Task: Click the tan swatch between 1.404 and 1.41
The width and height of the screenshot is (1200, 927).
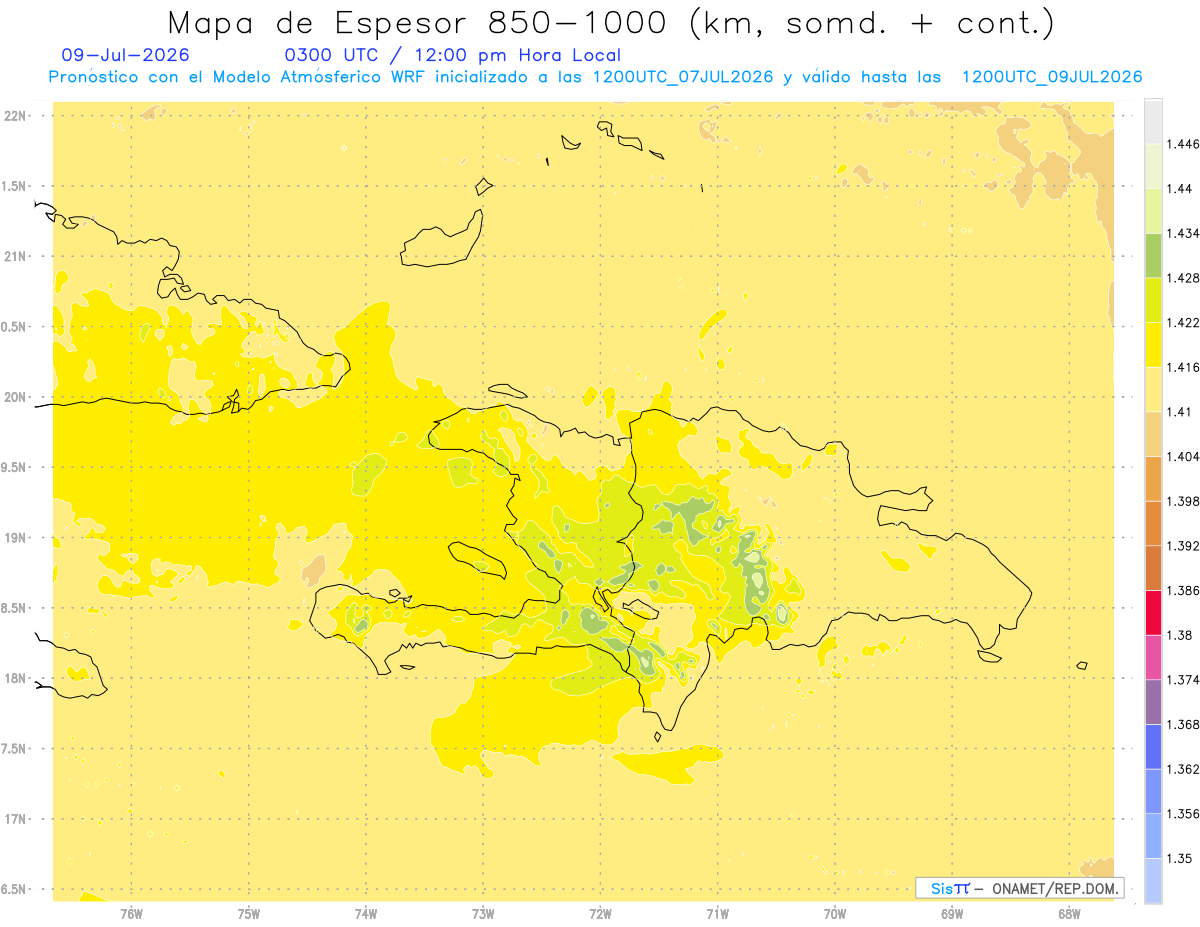Action: coord(1153,434)
